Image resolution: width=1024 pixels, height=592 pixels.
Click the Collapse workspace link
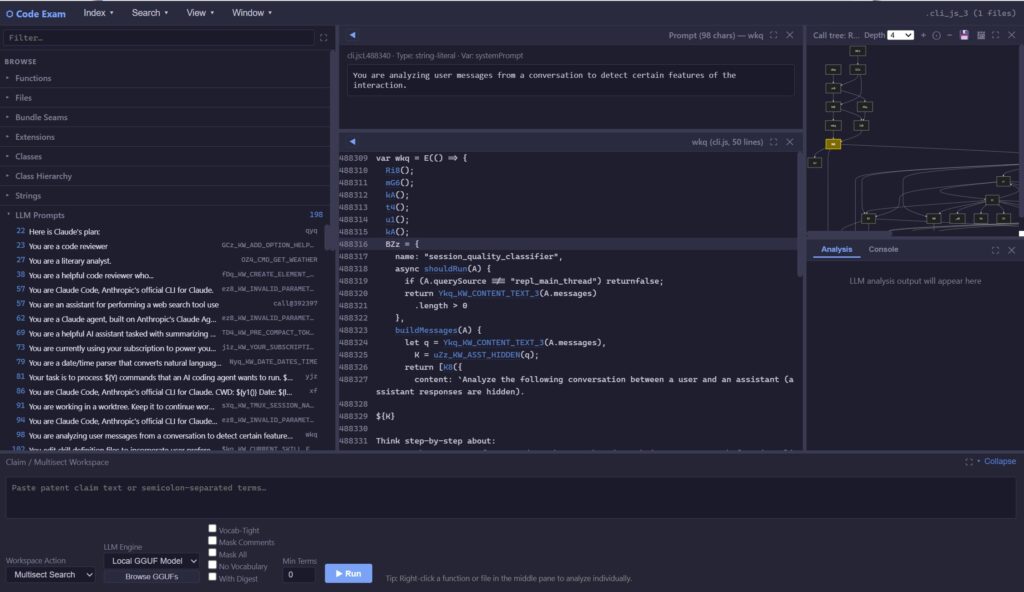click(1000, 461)
